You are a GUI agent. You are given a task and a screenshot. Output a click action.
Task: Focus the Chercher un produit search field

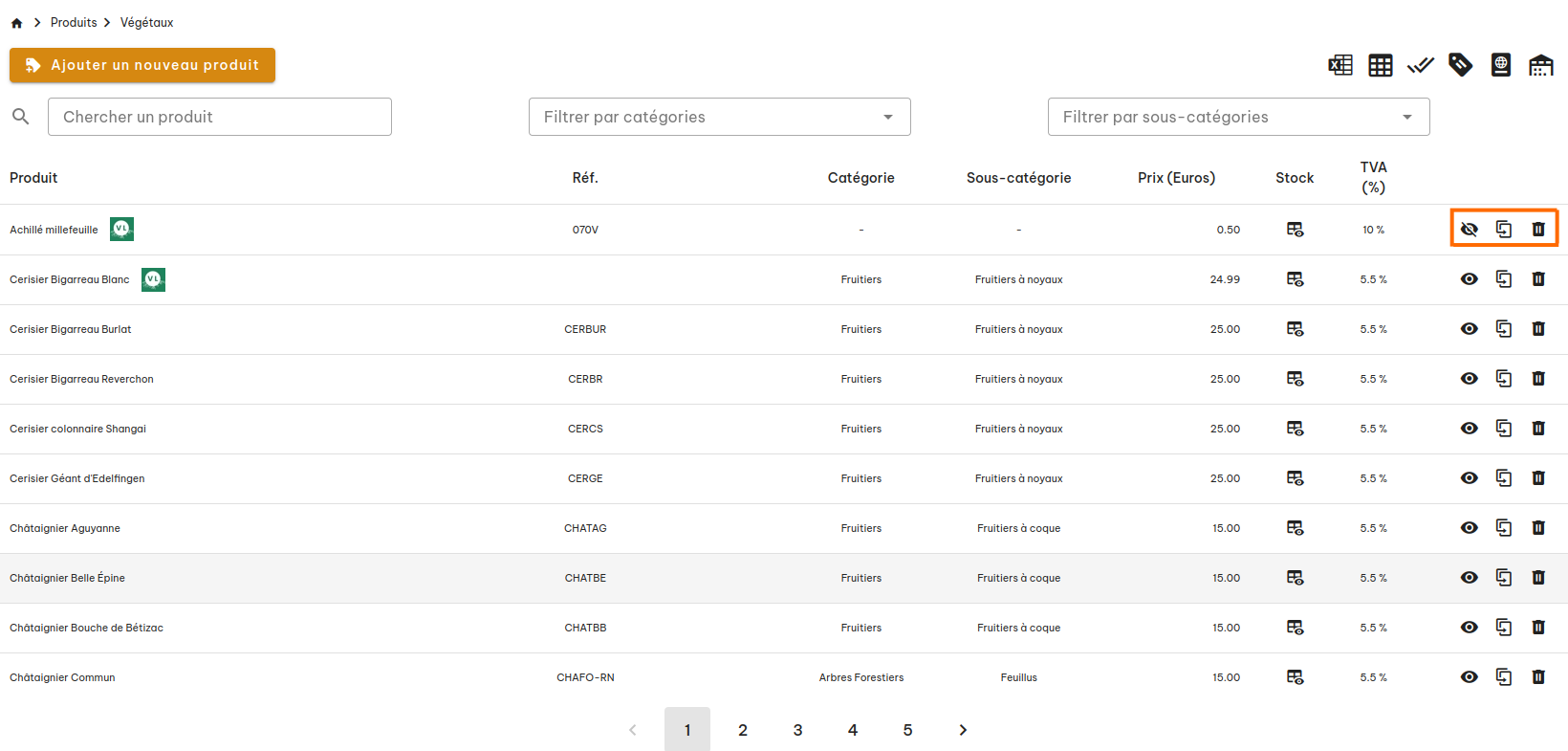pyautogui.click(x=220, y=117)
